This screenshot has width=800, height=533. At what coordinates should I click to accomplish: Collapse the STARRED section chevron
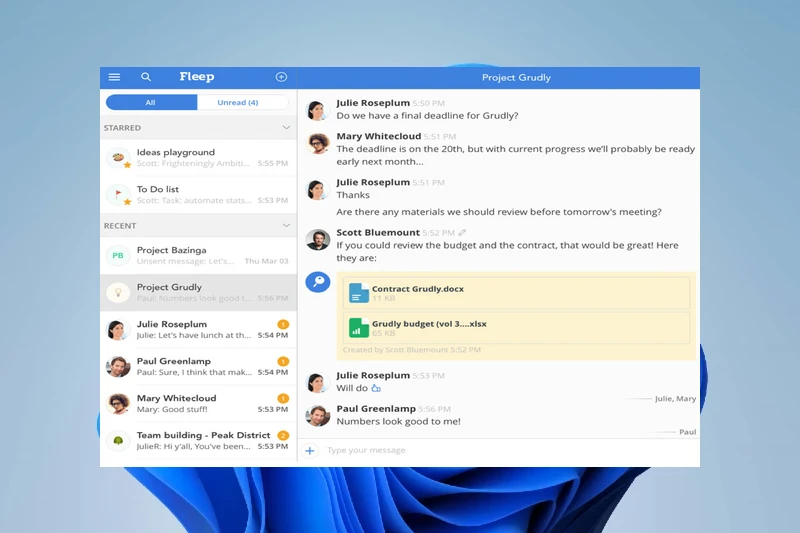[x=286, y=128]
